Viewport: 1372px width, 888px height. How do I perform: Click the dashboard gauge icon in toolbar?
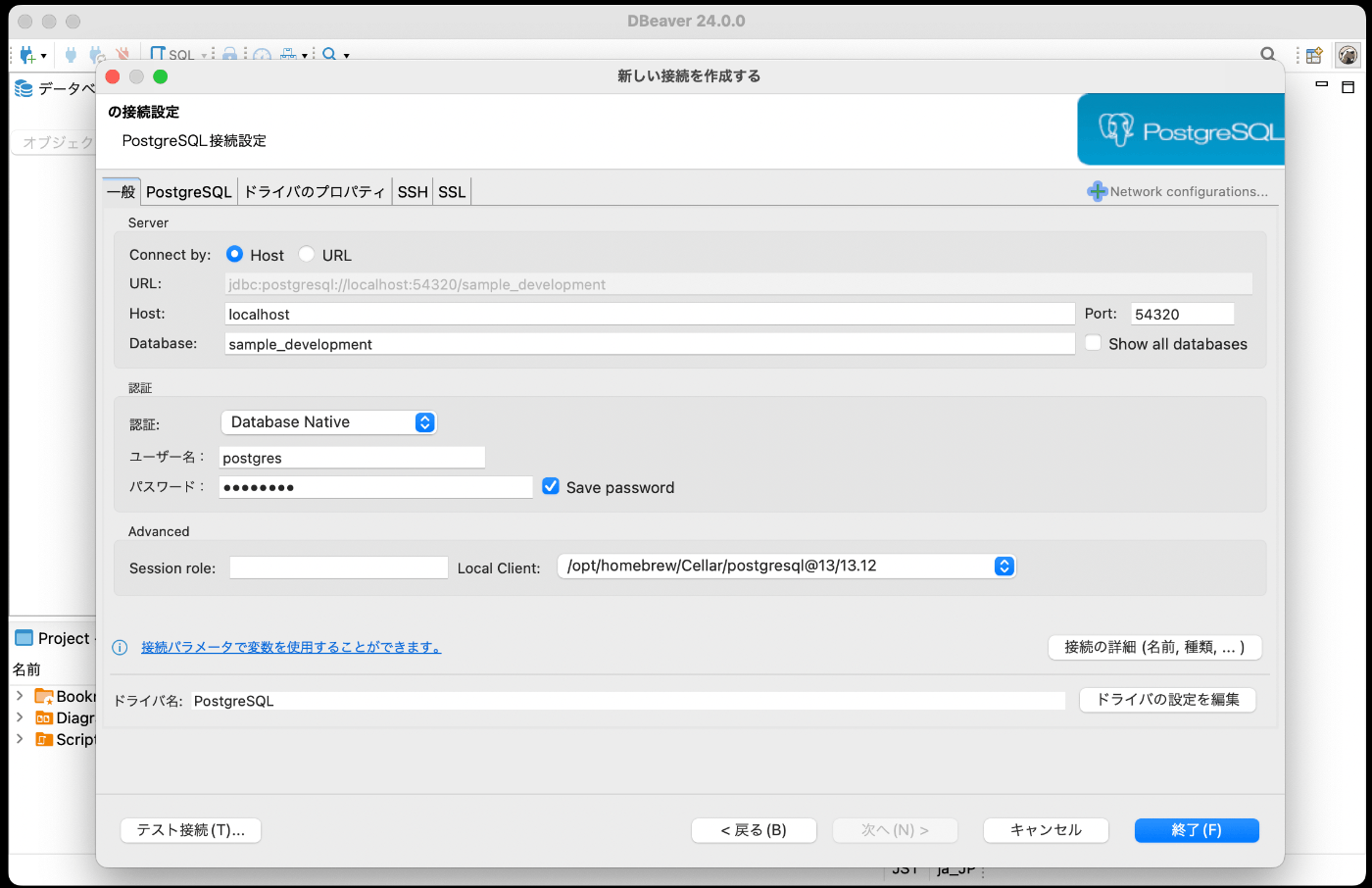coord(263,55)
